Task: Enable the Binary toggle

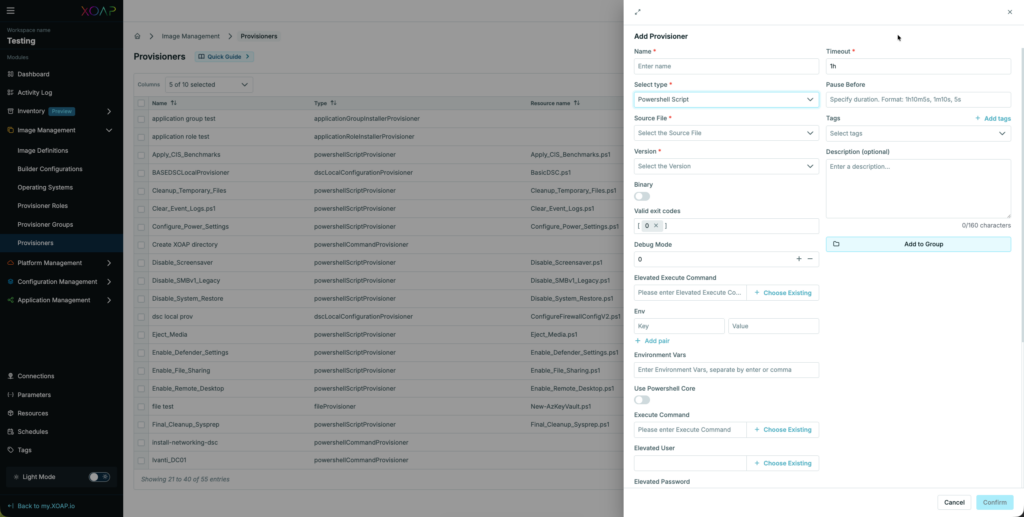Action: pyautogui.click(x=642, y=196)
